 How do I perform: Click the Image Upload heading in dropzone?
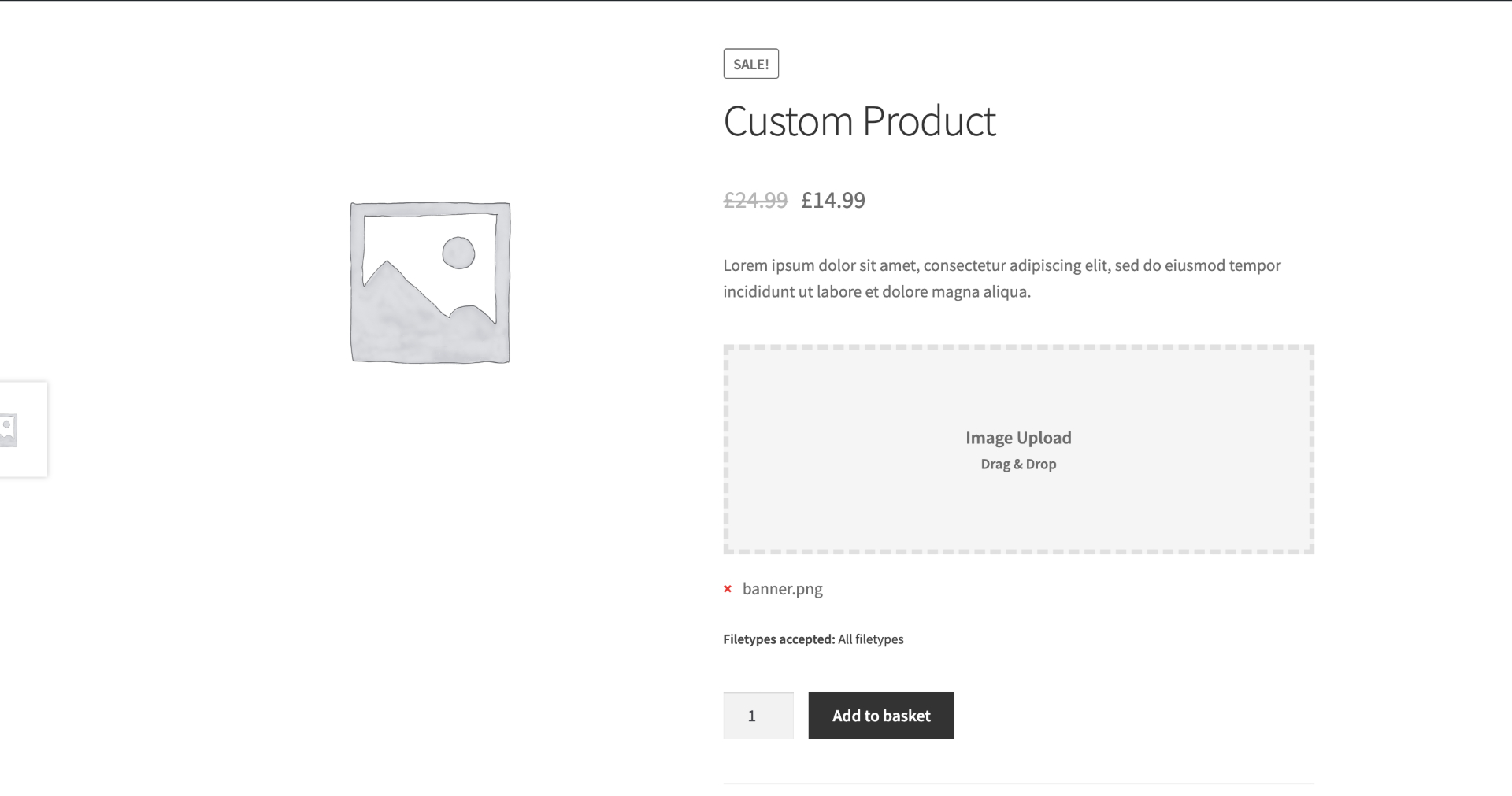click(x=1018, y=438)
